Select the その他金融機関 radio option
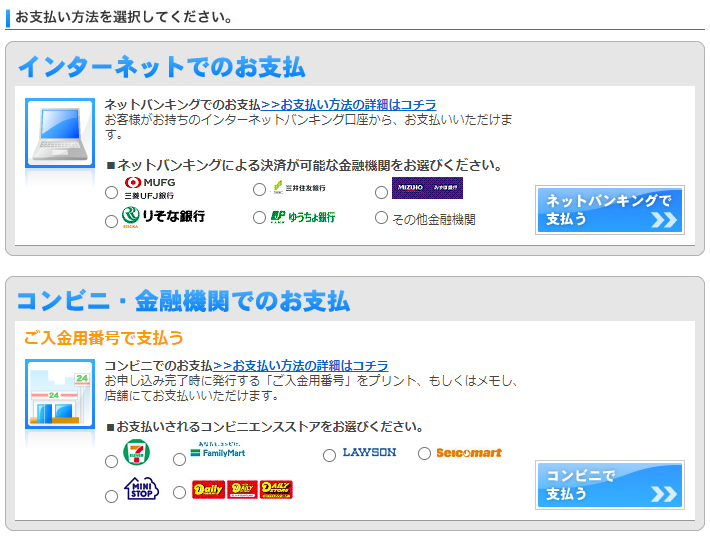Screen dimensions: 710x540 point(381,218)
